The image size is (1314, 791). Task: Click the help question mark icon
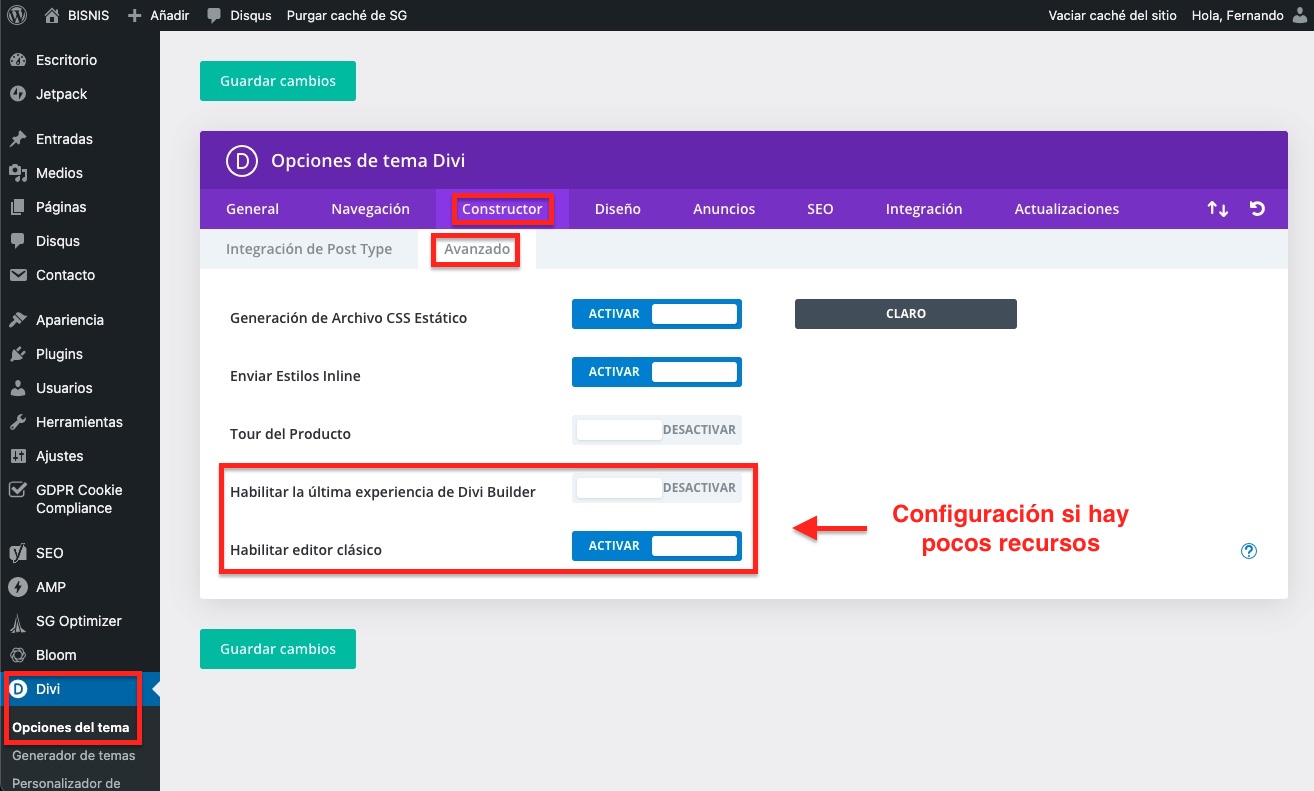pos(1248,551)
